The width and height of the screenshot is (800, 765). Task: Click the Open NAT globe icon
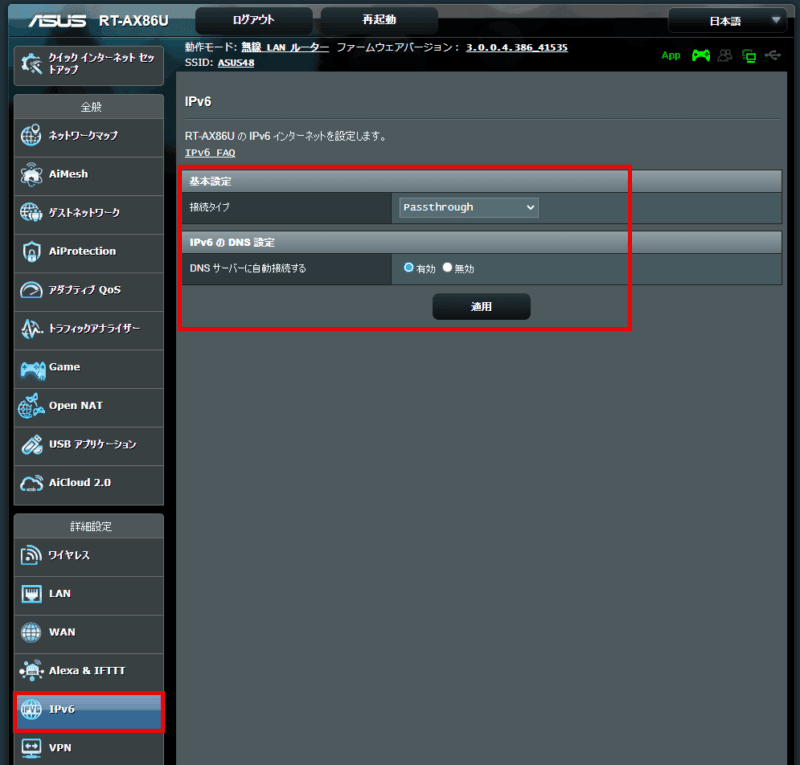pyautogui.click(x=32, y=406)
